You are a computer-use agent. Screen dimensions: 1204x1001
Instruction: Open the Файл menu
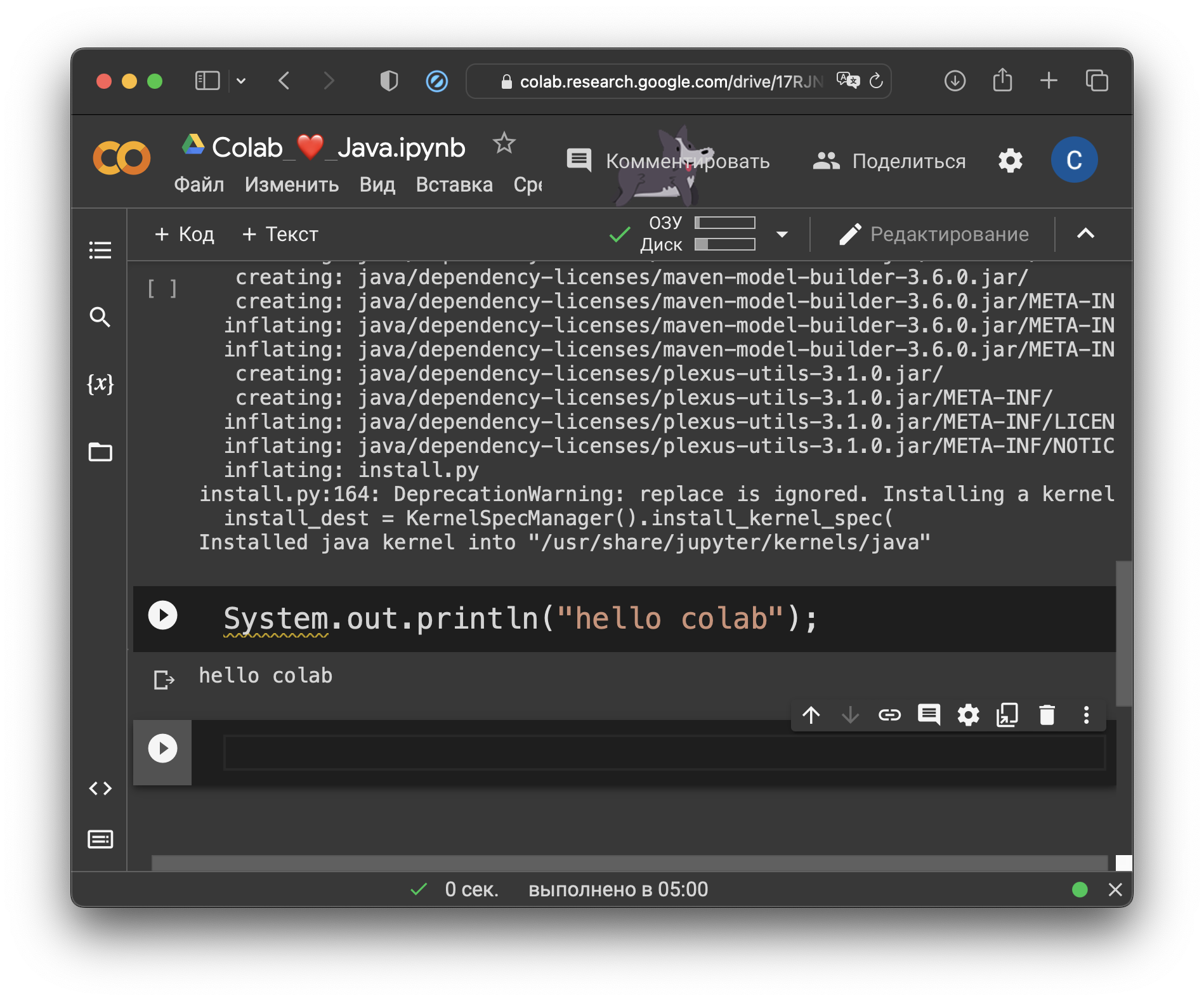[x=199, y=185]
